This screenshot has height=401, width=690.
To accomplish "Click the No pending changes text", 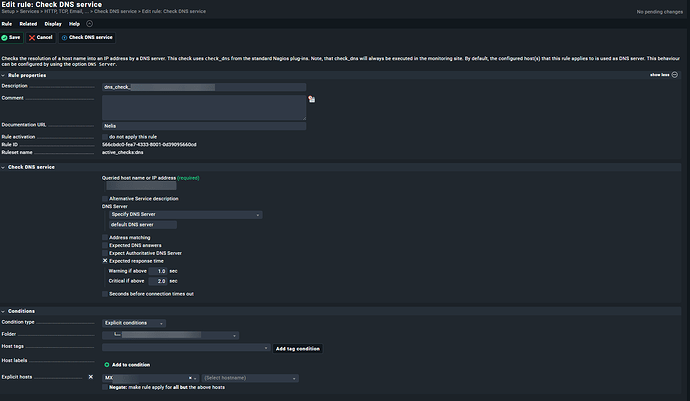I will pos(660,12).
